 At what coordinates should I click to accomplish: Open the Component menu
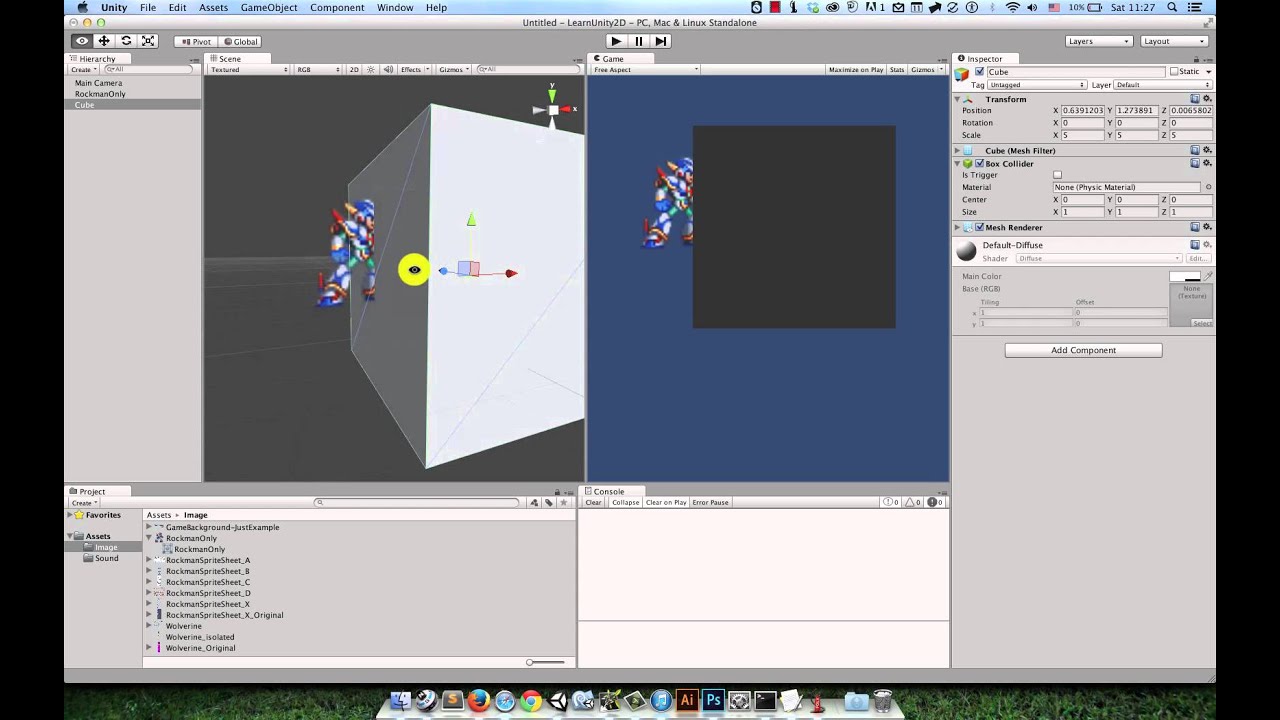[337, 7]
